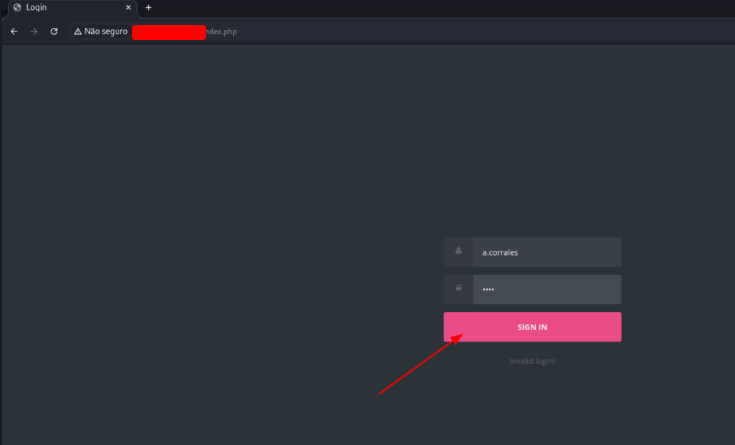Reload the login page
This screenshot has width=735, height=445.
tap(54, 31)
